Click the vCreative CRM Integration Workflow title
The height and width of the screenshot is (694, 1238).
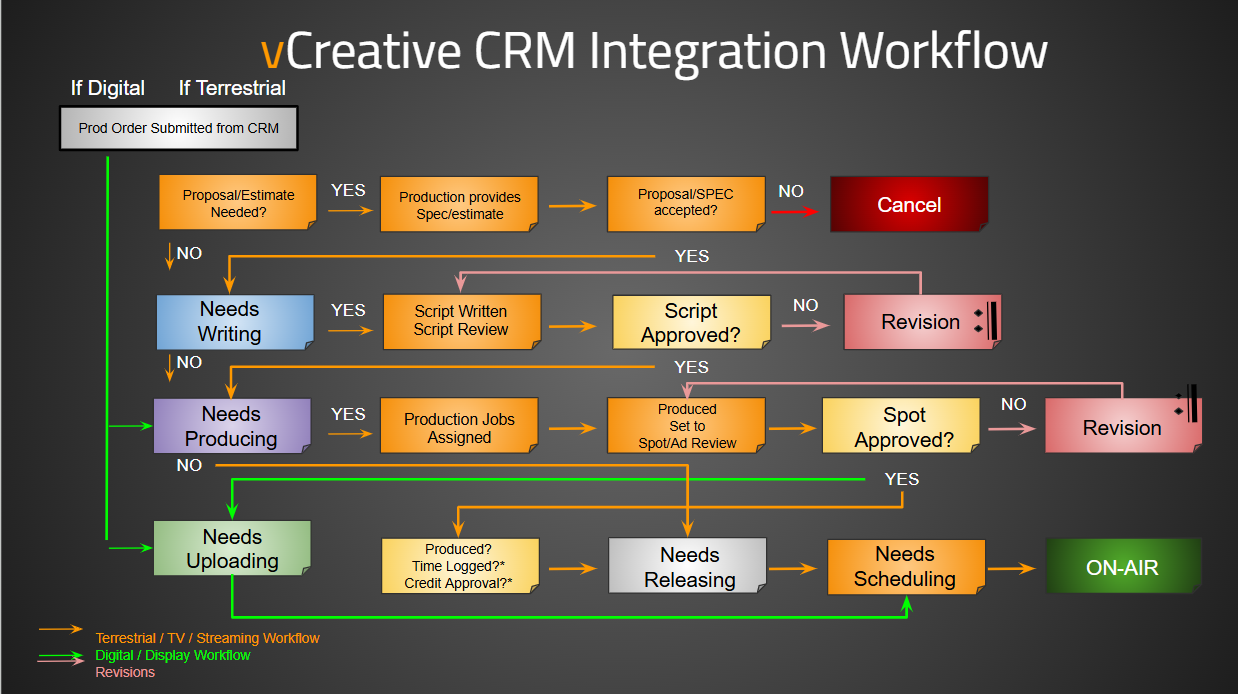pos(654,50)
